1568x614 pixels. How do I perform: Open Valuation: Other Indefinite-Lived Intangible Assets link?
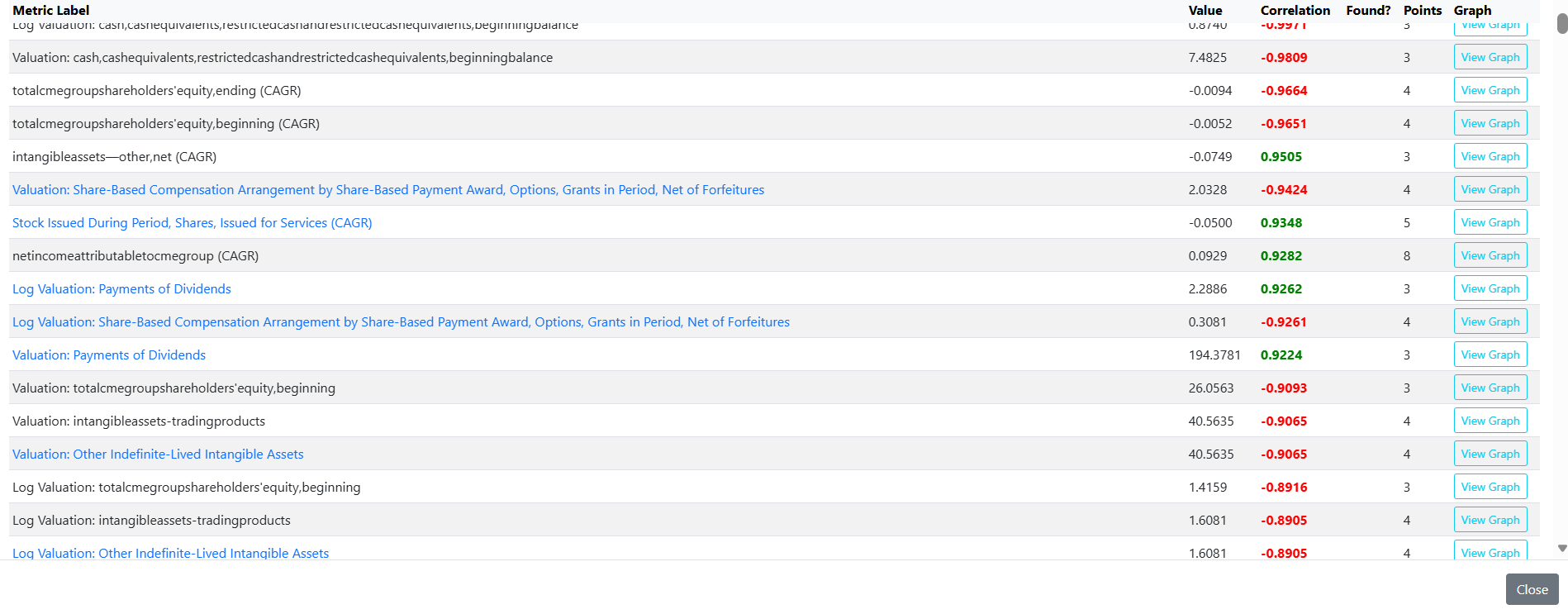coord(158,455)
